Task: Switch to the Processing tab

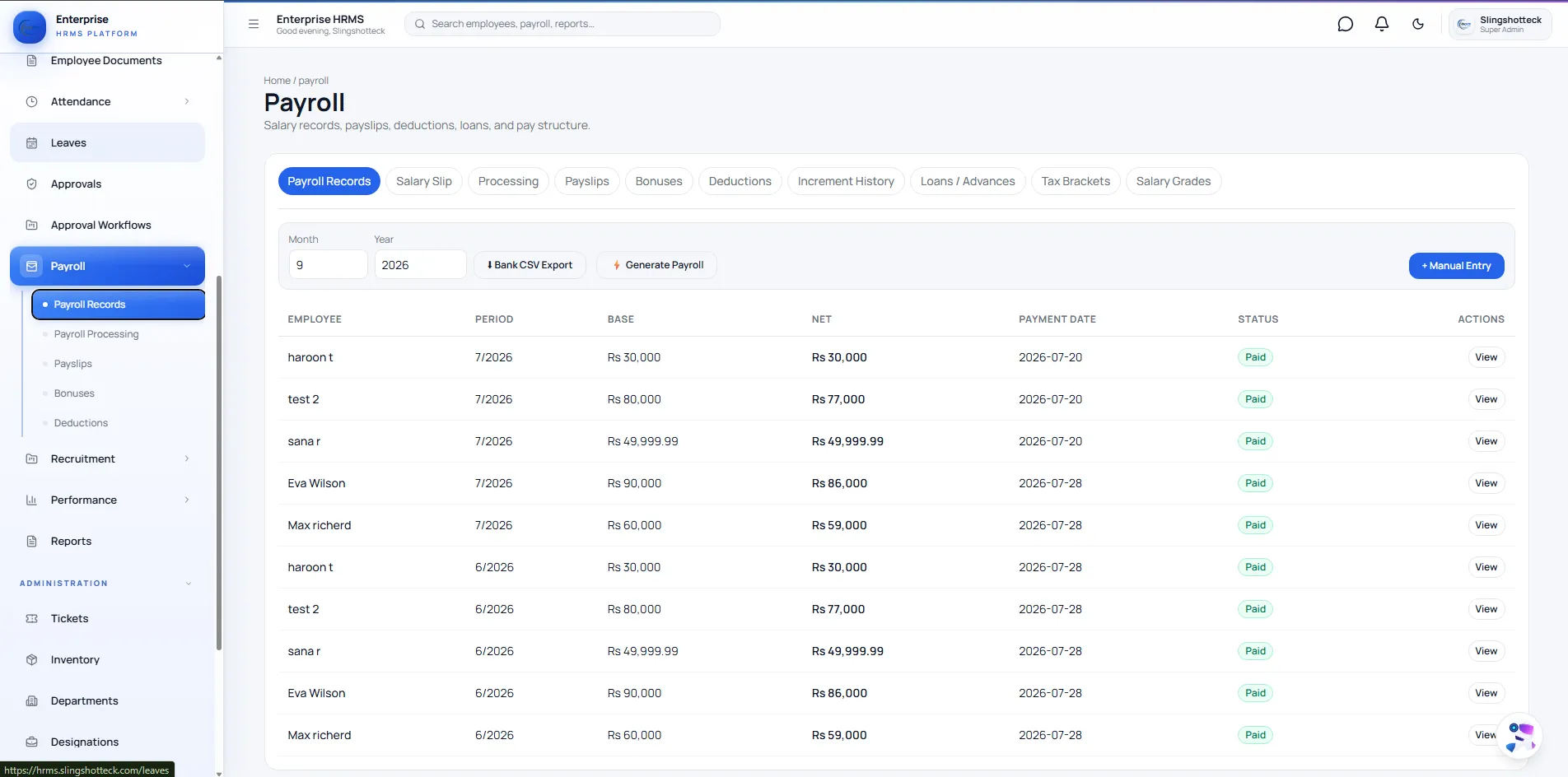Action: click(x=508, y=181)
